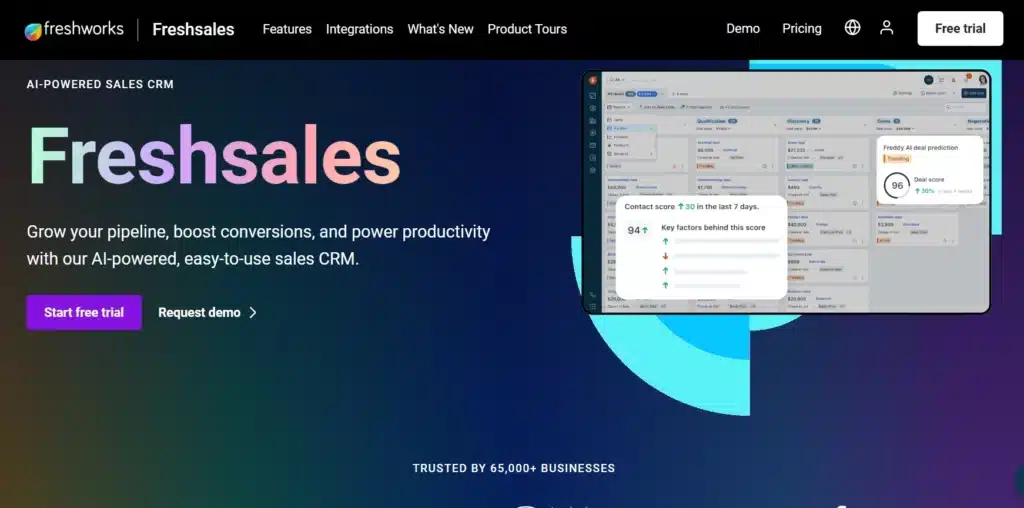Click the user account login icon
This screenshot has height=508, width=1024.
pos(886,27)
